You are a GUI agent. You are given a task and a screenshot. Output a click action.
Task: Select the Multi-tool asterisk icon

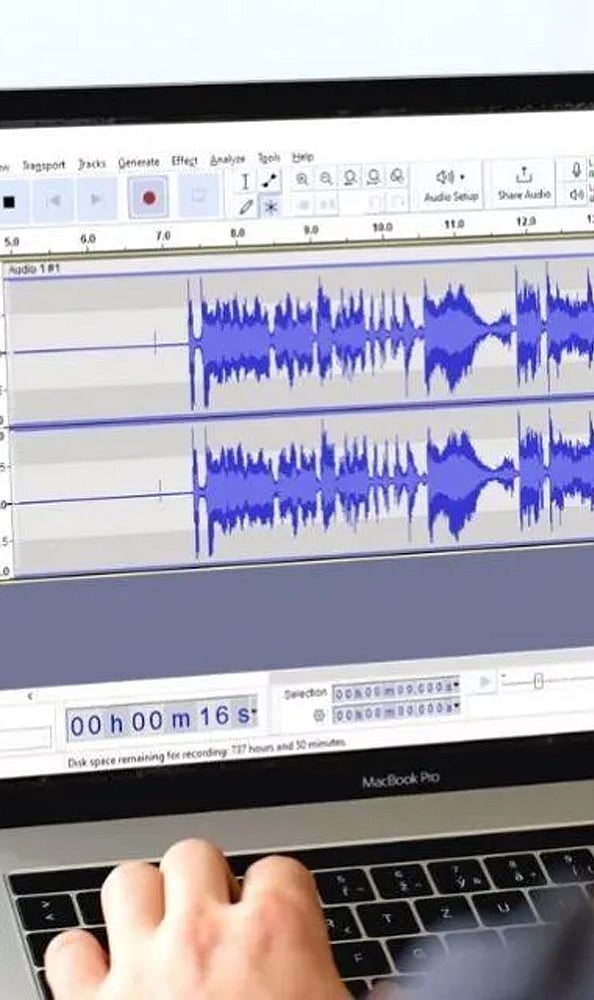271,207
